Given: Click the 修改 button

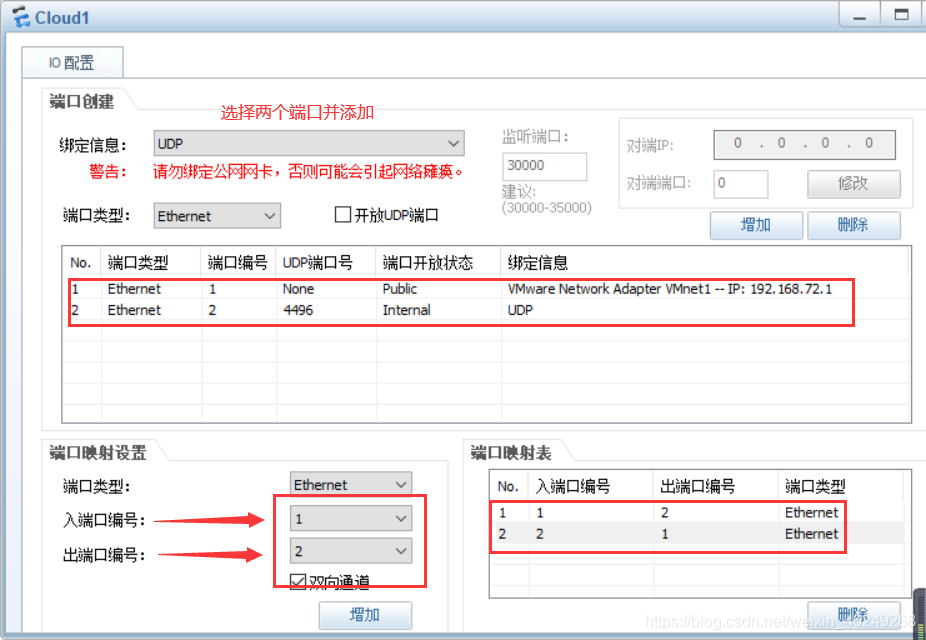Looking at the screenshot, I should [853, 184].
